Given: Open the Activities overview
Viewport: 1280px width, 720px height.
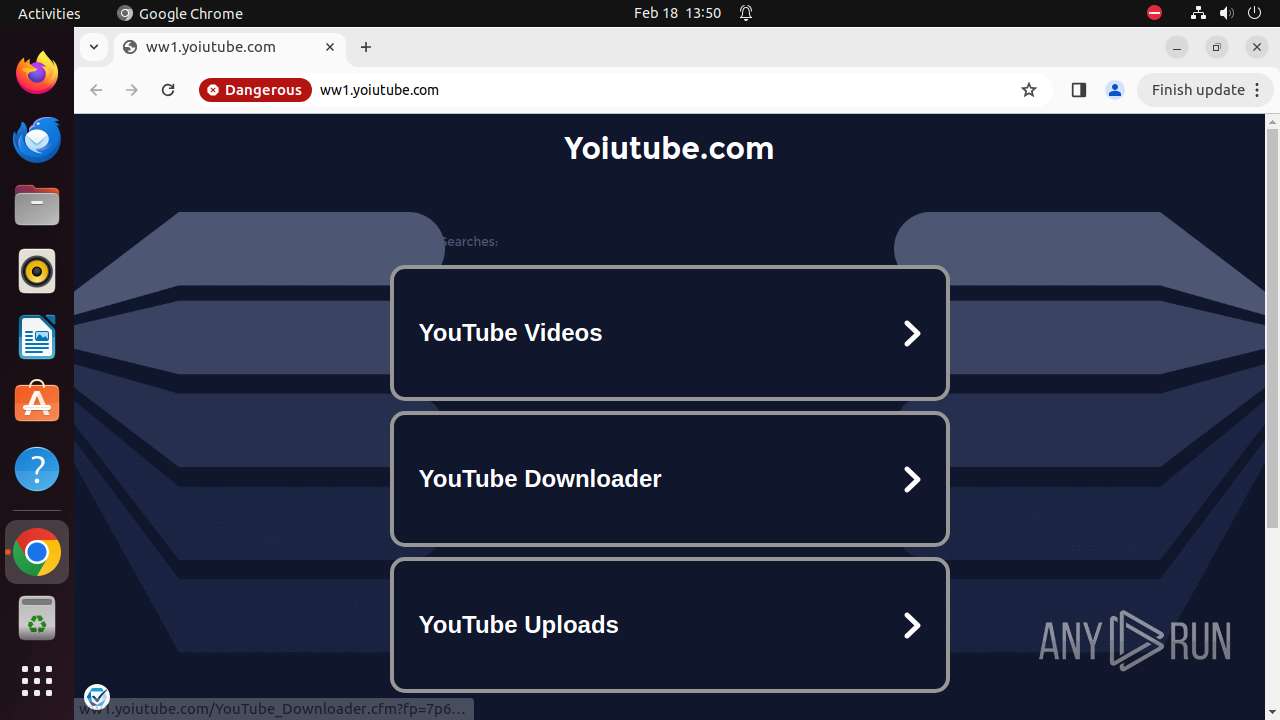Looking at the screenshot, I should coord(49,13).
